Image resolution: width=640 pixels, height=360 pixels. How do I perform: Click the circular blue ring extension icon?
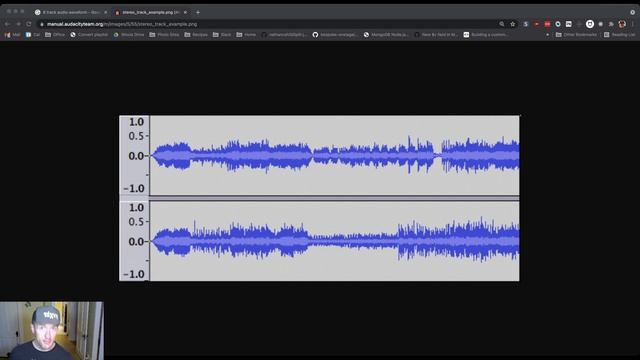[558, 24]
